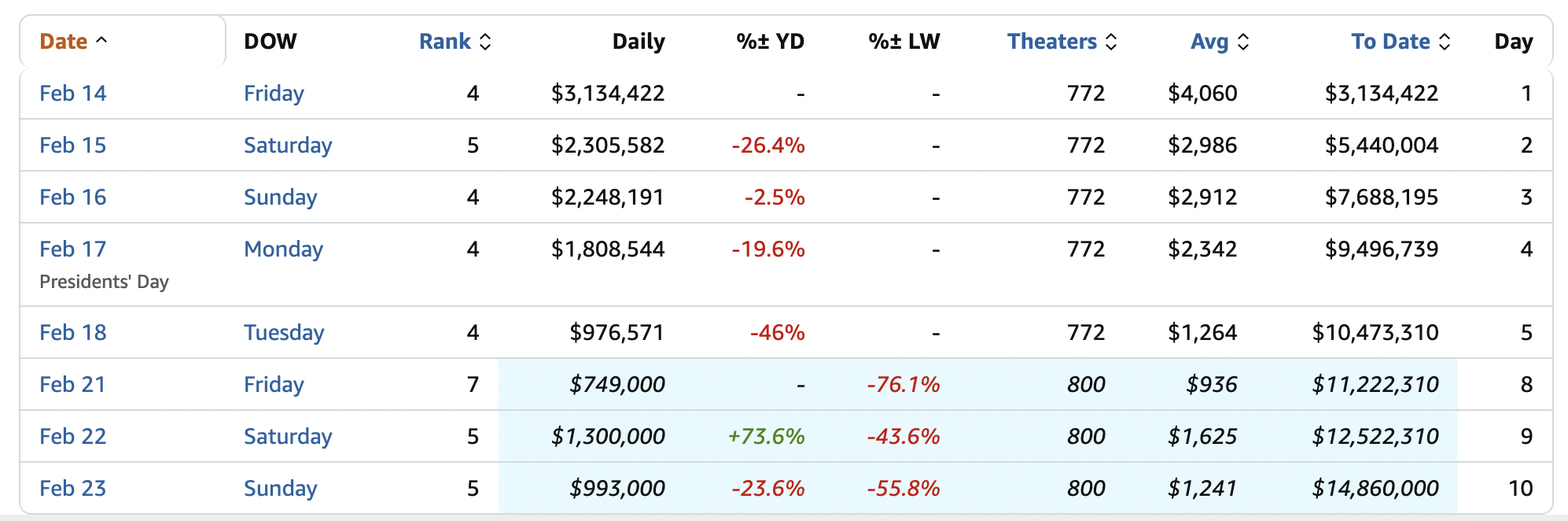Click the Rank sort arrows icon

485,42
